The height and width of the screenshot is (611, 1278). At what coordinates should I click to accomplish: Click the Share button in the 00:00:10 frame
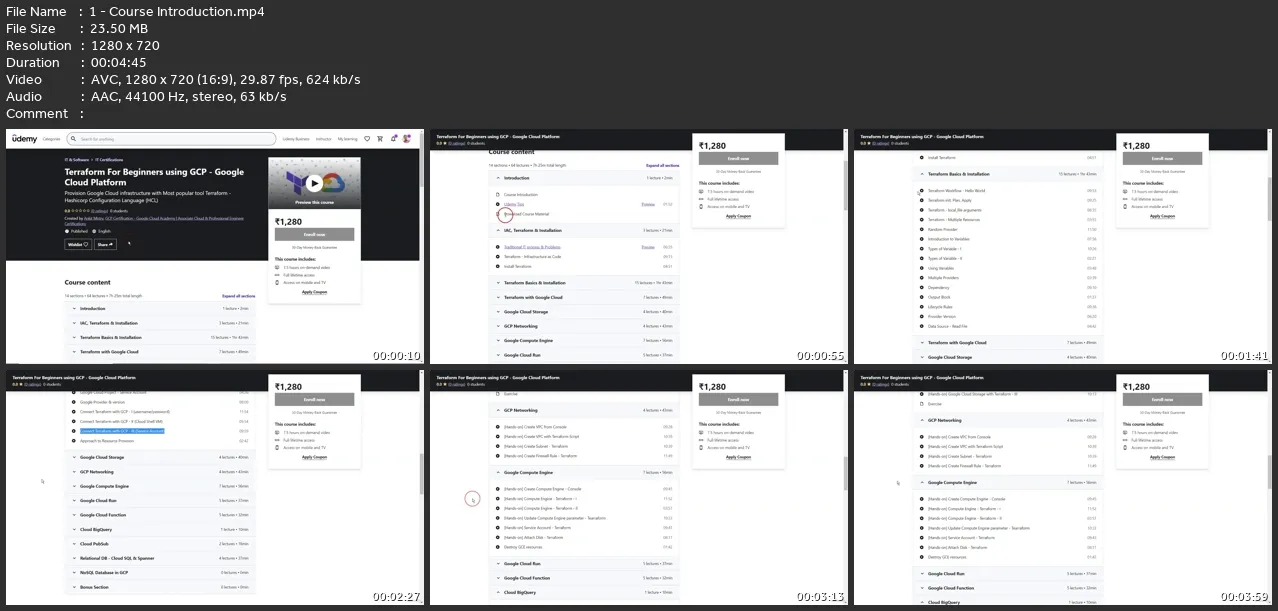pos(105,244)
